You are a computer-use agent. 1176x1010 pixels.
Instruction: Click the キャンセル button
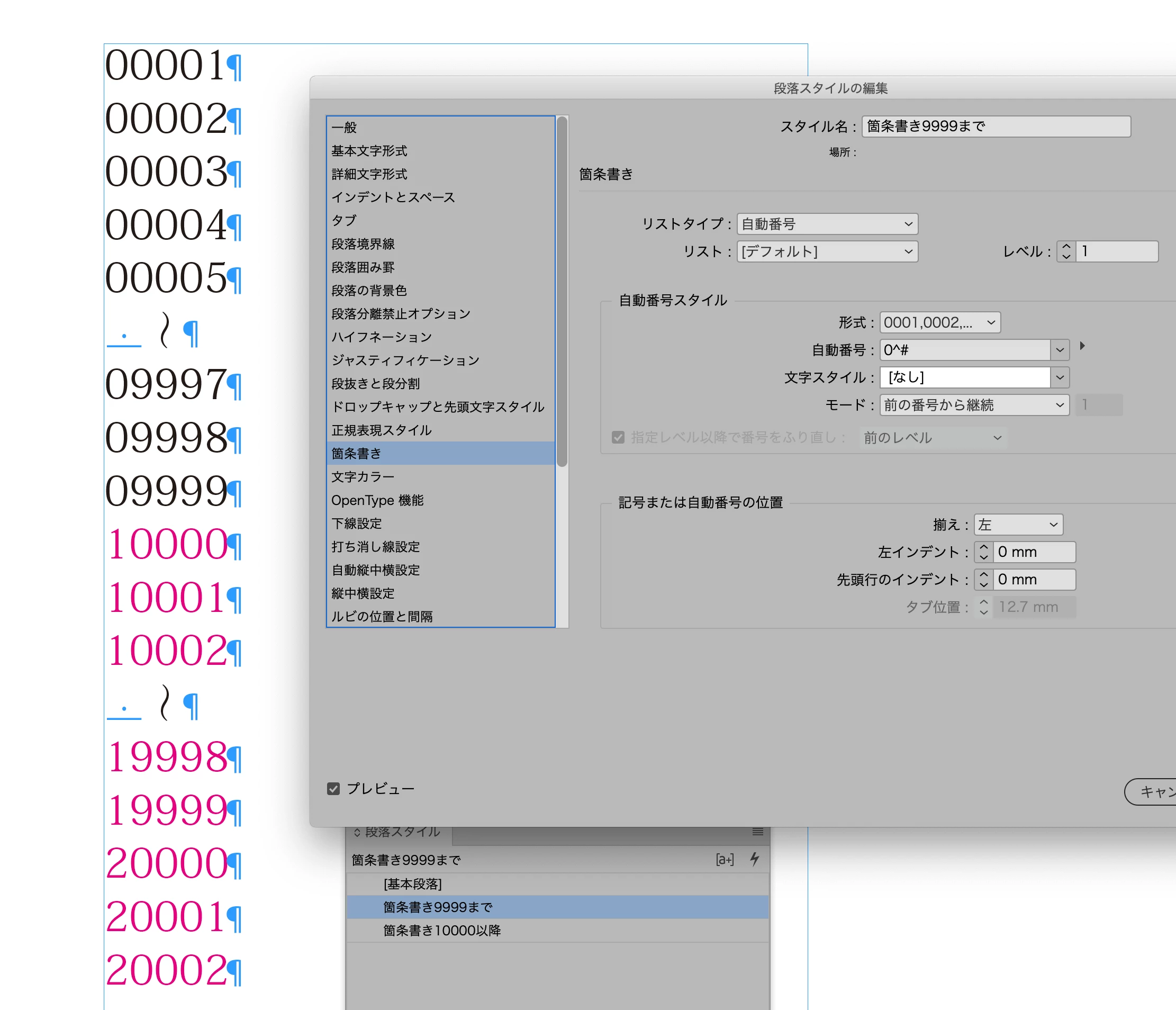pos(1152,791)
